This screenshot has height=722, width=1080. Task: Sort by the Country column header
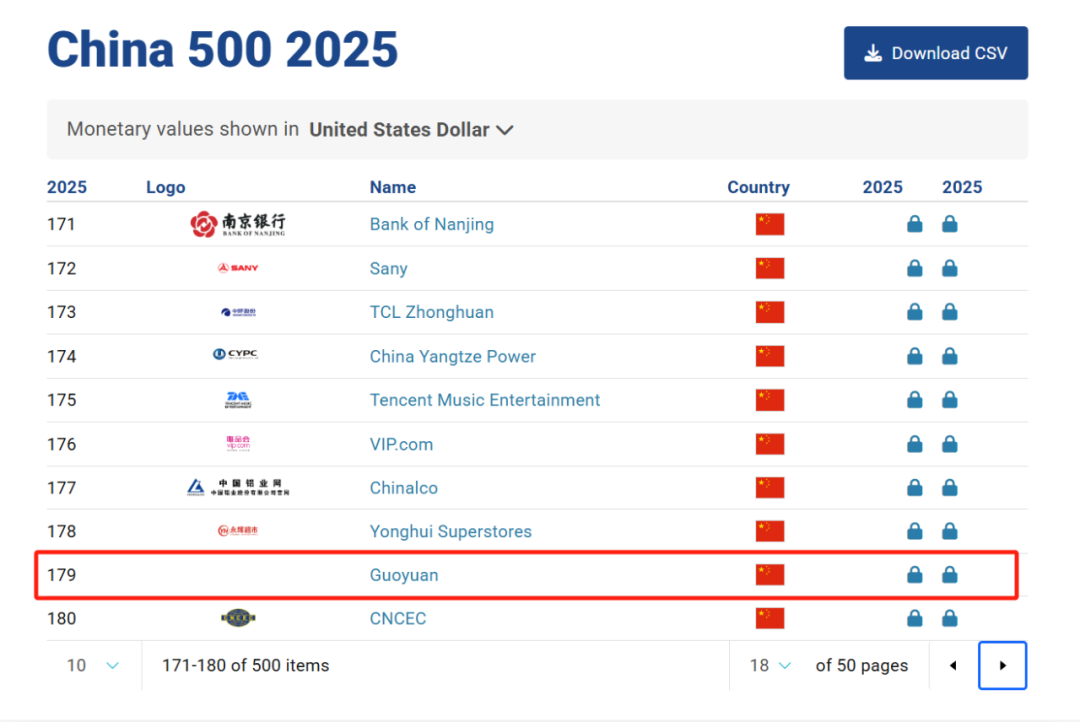coord(758,187)
